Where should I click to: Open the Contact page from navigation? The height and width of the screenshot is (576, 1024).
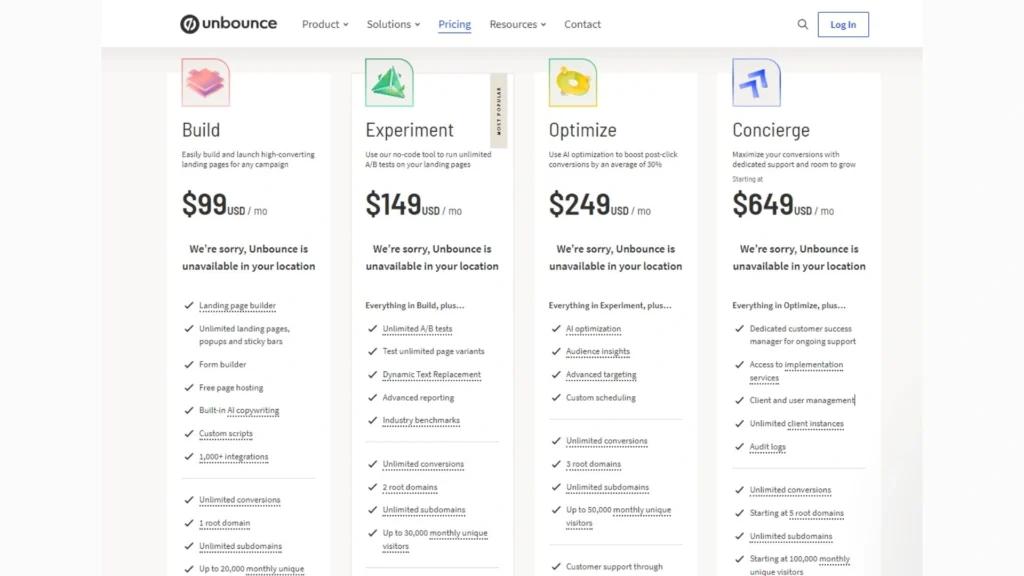582,24
